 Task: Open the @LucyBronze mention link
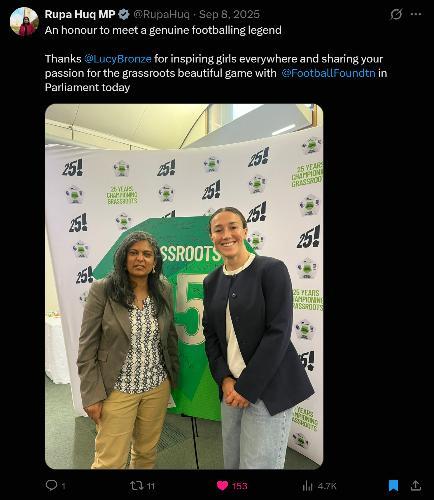[118, 59]
